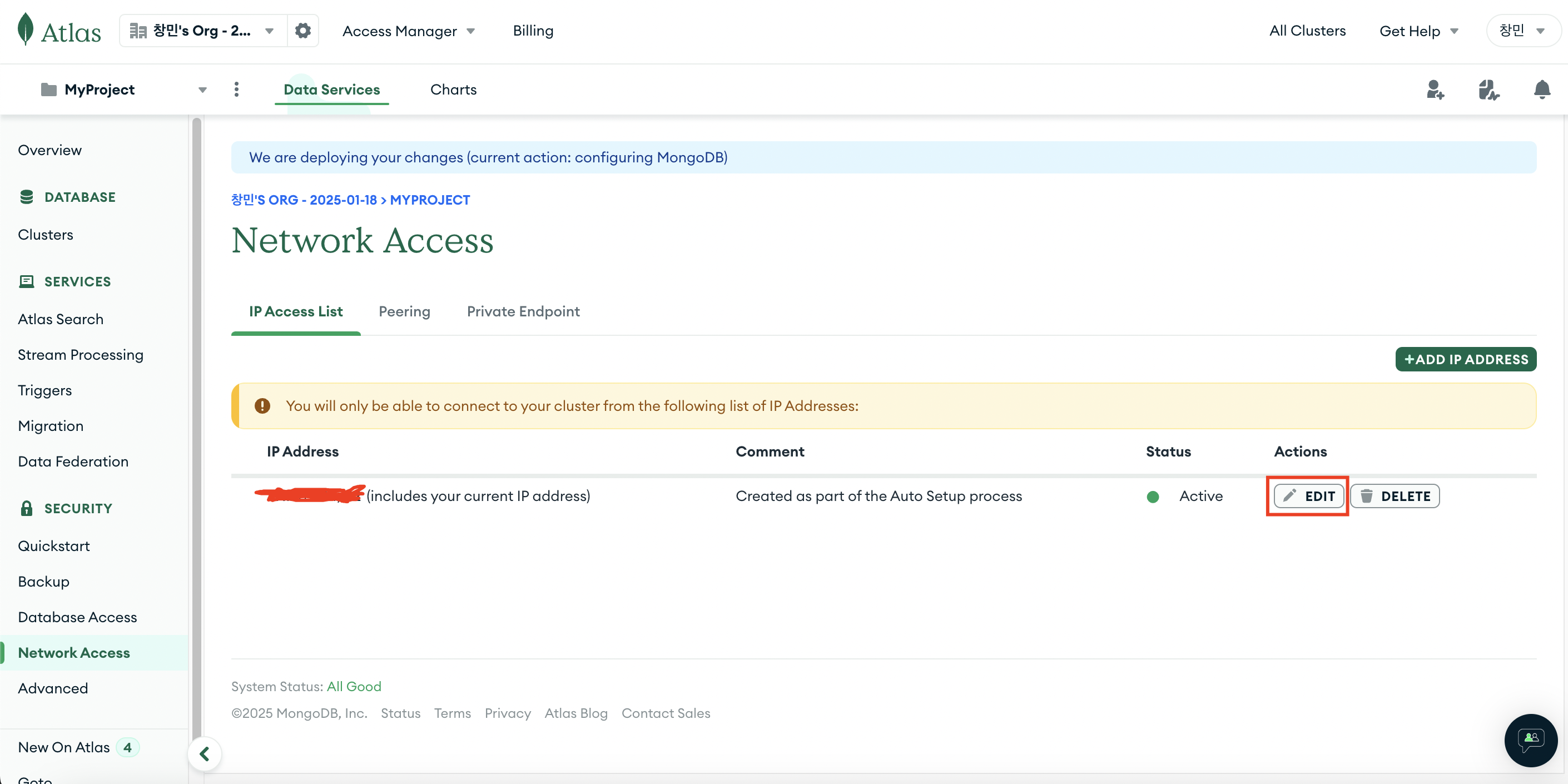Image resolution: width=1568 pixels, height=784 pixels.
Task: Click the Atlas leaf logo
Action: click(x=26, y=29)
